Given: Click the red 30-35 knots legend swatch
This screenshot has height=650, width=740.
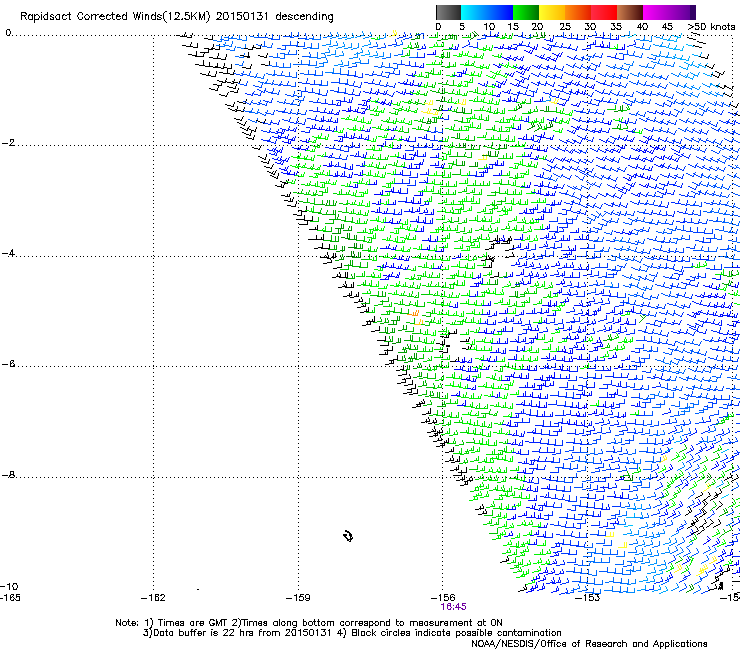Looking at the screenshot, I should click(604, 12).
